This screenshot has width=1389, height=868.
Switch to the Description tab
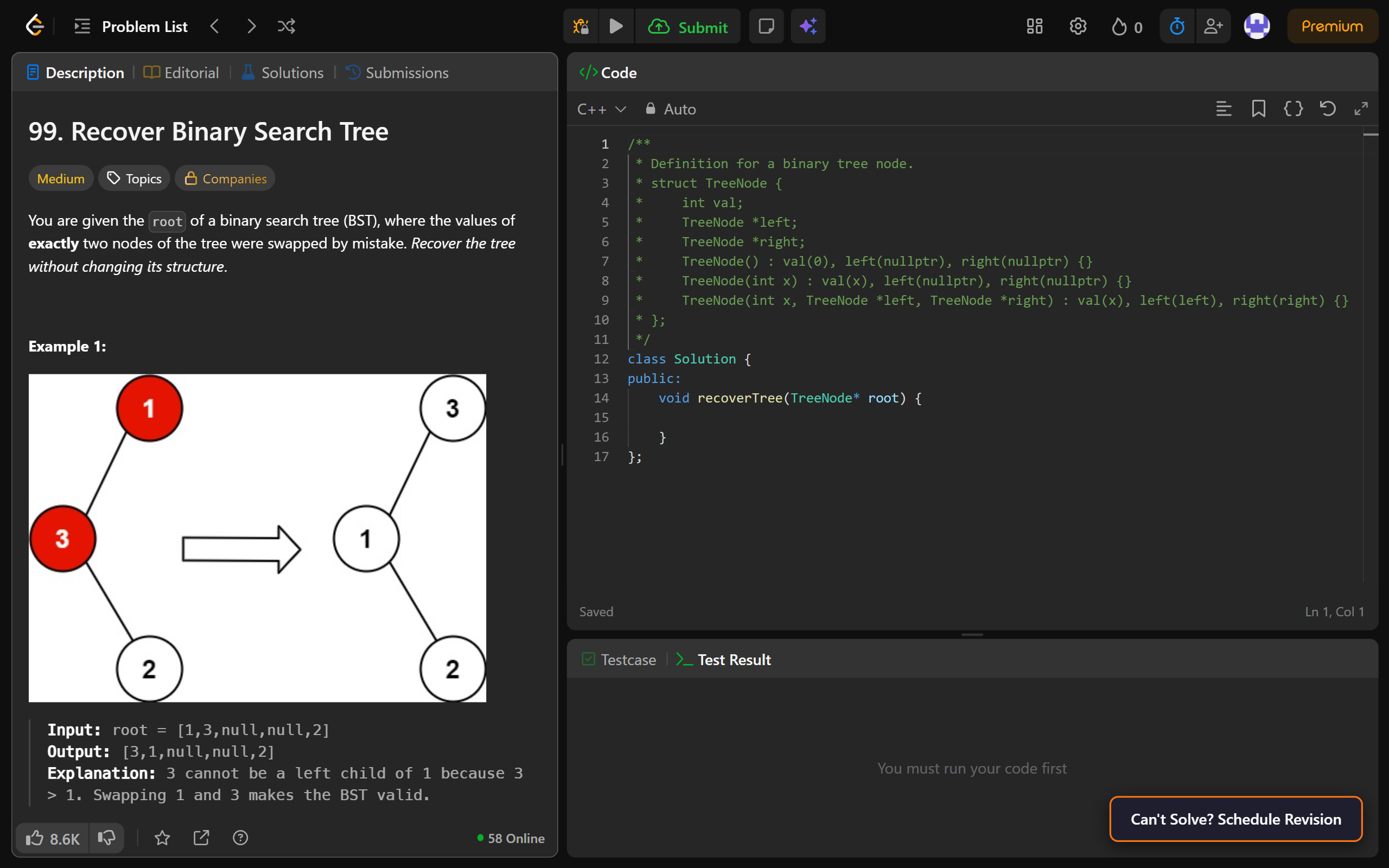tap(75, 73)
